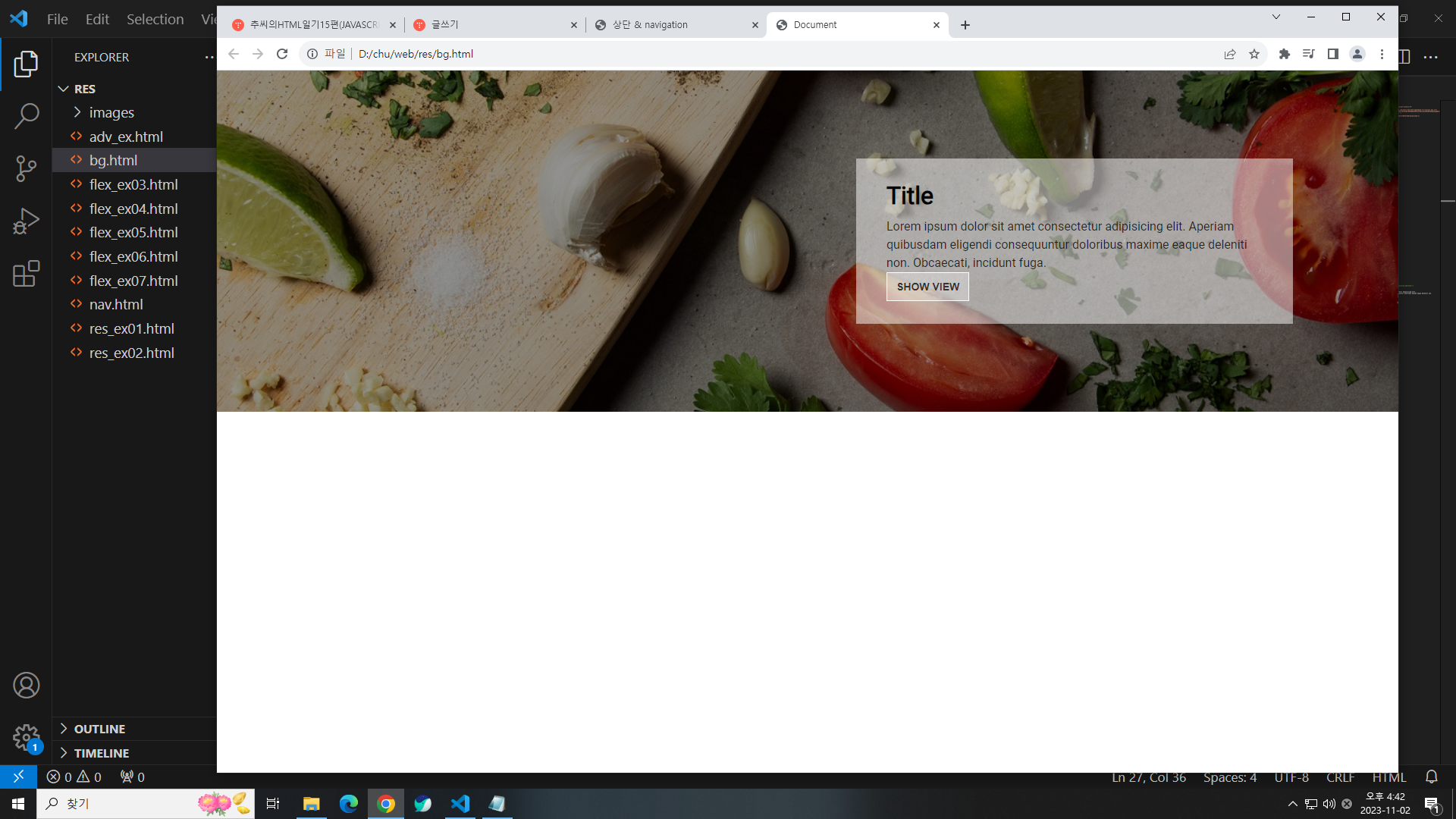
Task: Click the Manage gear icon
Action: pos(26,736)
